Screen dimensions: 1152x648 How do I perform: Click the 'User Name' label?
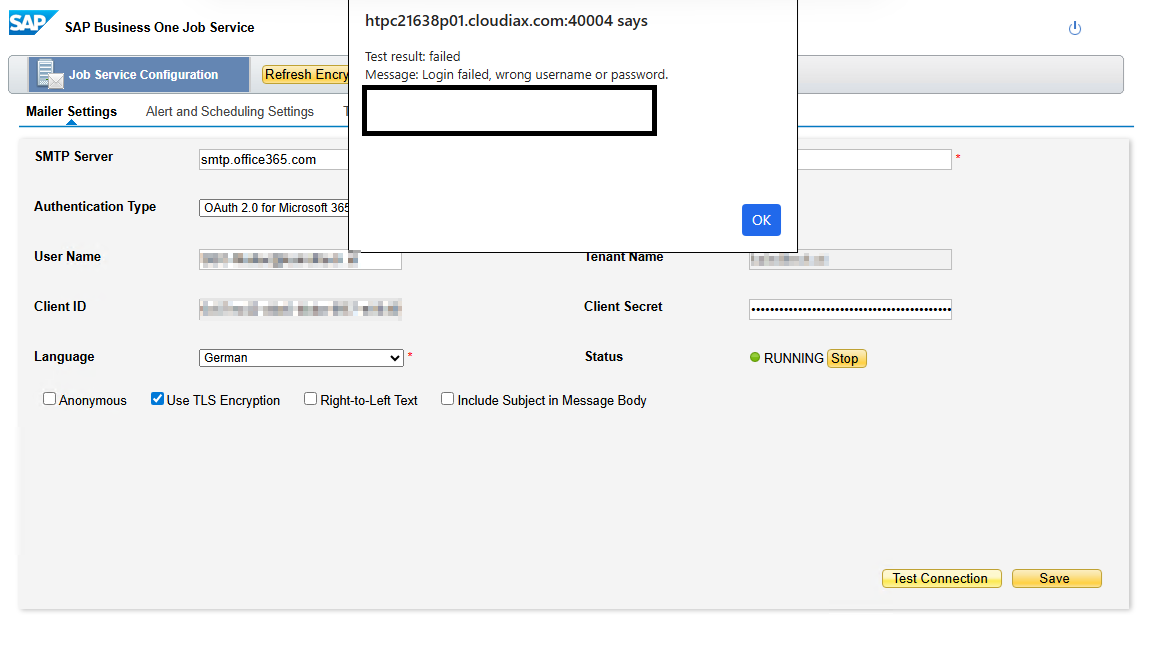pos(68,256)
